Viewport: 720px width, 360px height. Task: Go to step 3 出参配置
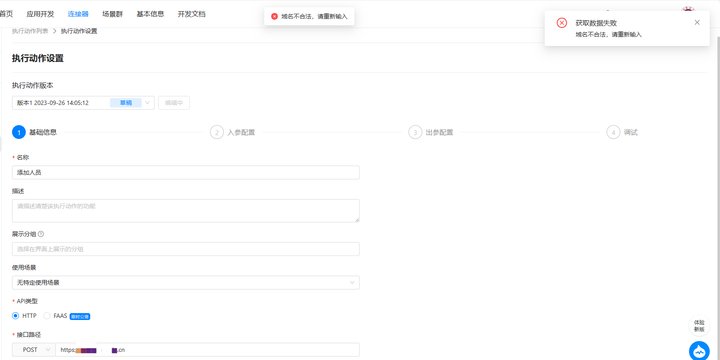(431, 132)
